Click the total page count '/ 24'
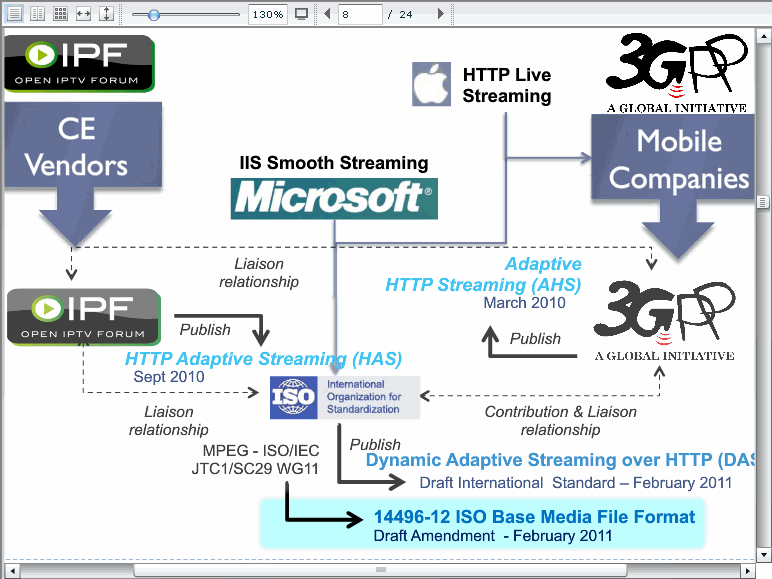772x579 pixels. point(400,14)
